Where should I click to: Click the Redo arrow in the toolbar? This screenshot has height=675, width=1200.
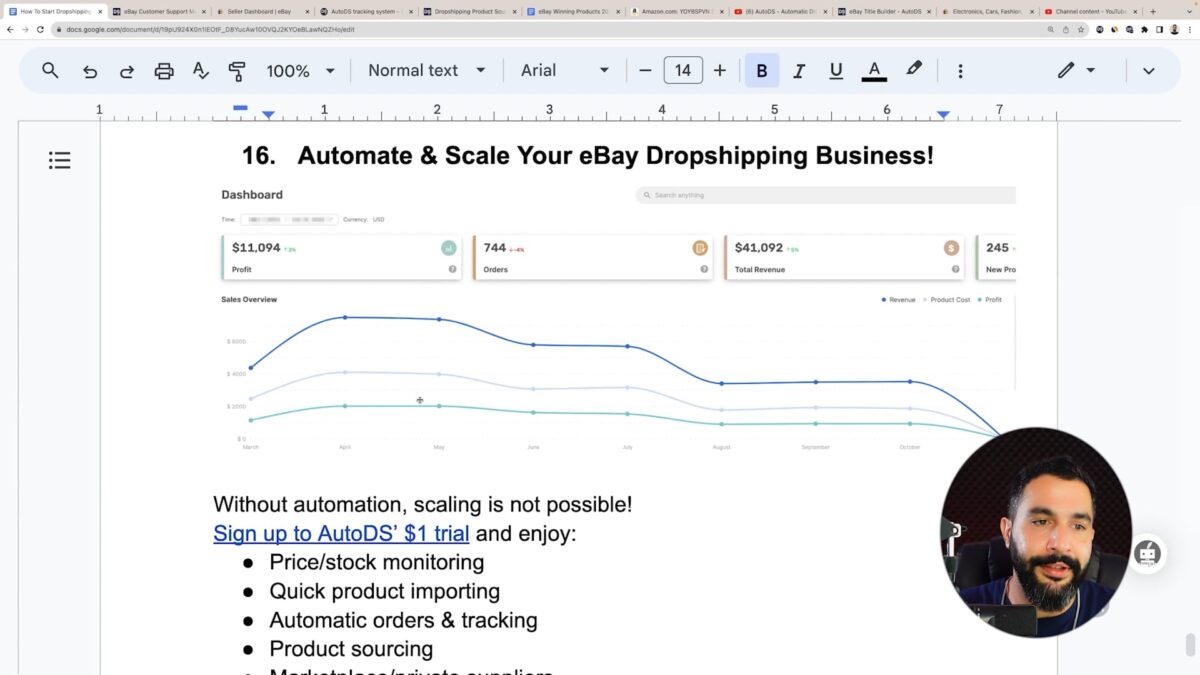point(127,71)
